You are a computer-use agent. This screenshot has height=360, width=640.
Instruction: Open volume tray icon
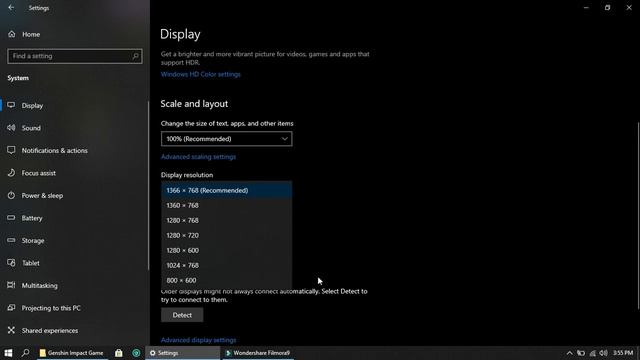pos(604,353)
